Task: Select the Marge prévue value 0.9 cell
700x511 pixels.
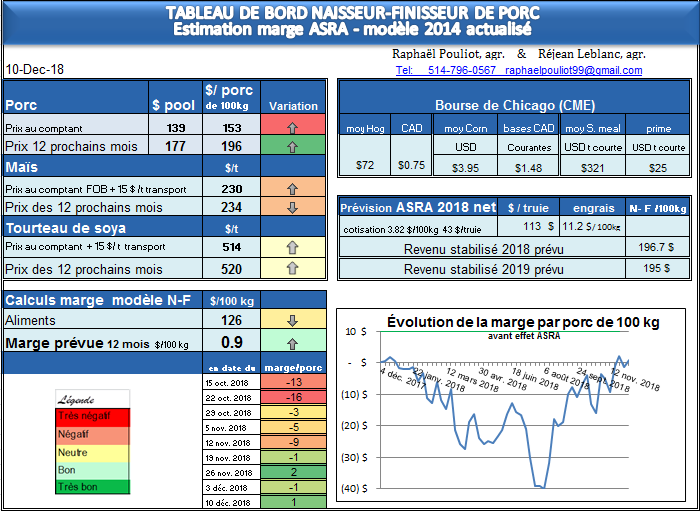Action: click(x=231, y=343)
